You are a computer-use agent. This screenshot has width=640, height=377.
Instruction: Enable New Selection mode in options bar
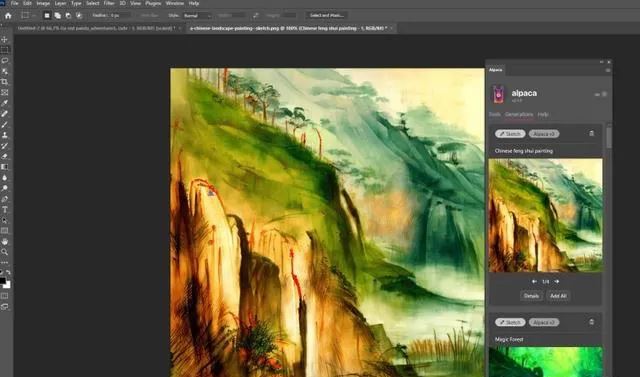[47, 16]
